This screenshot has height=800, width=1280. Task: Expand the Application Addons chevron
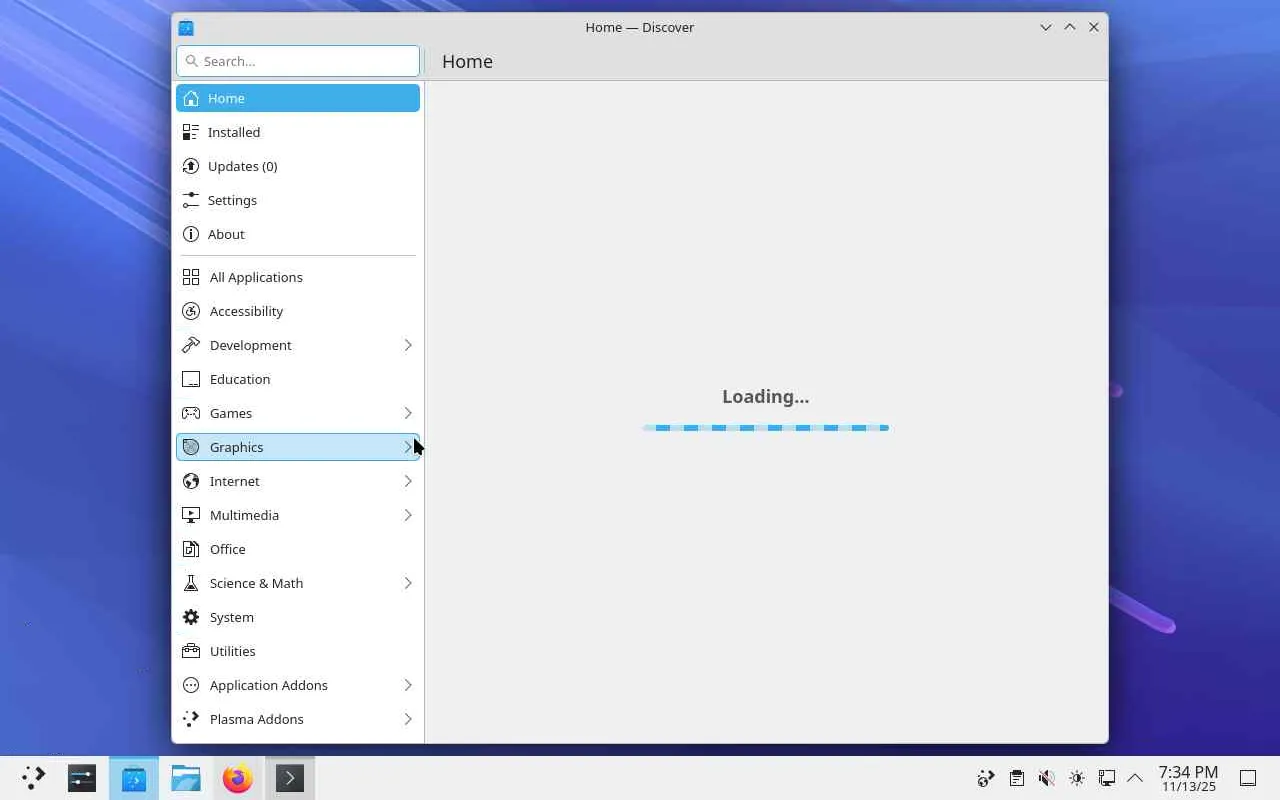click(408, 685)
